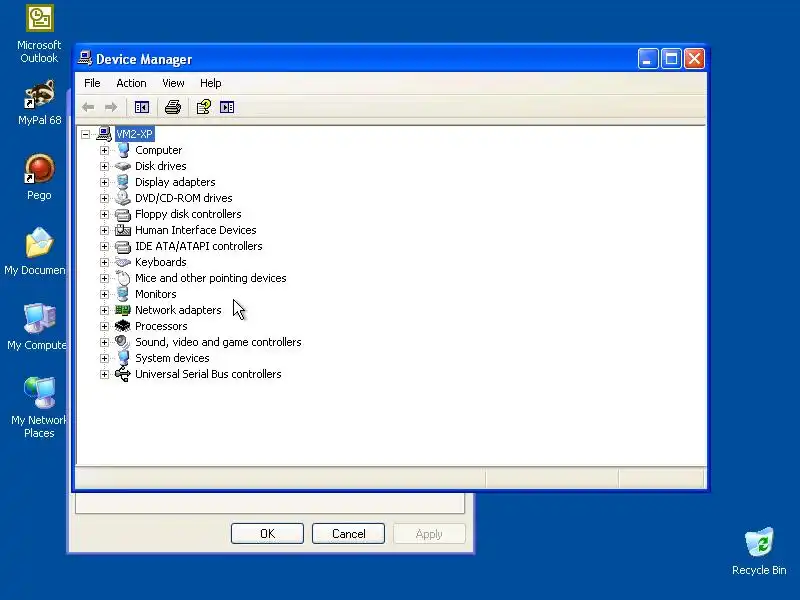Click the Print toolbar icon

[173, 107]
